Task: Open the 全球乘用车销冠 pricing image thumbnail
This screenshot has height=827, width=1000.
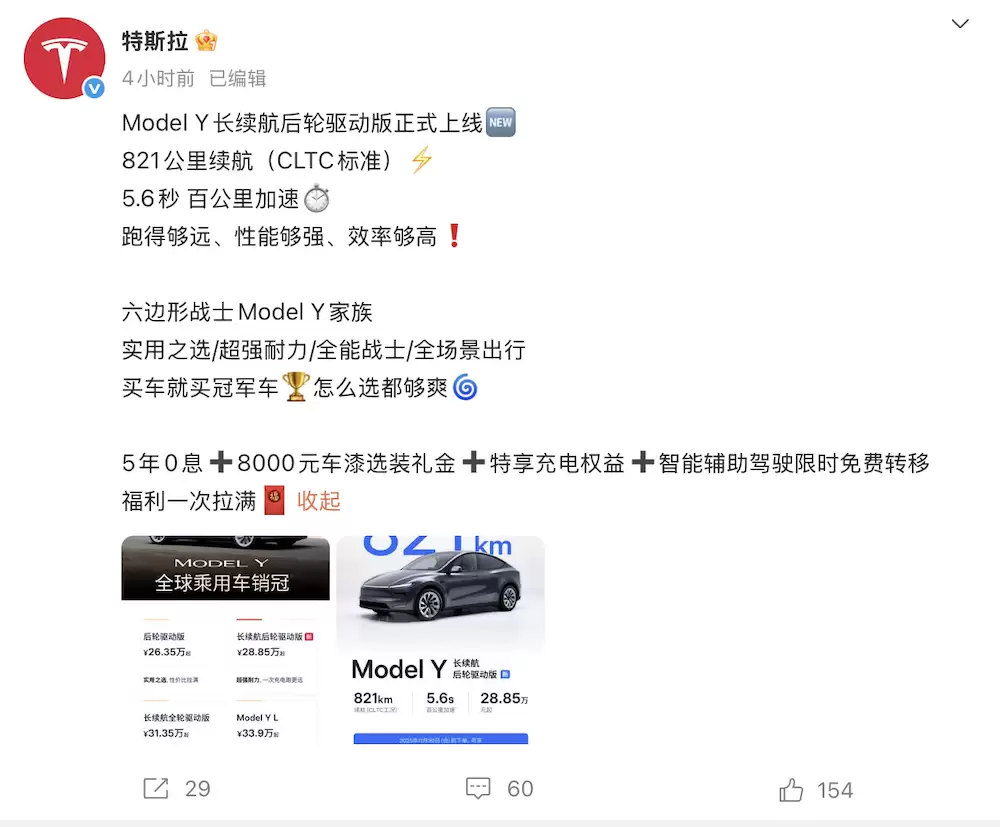Action: coord(226,640)
